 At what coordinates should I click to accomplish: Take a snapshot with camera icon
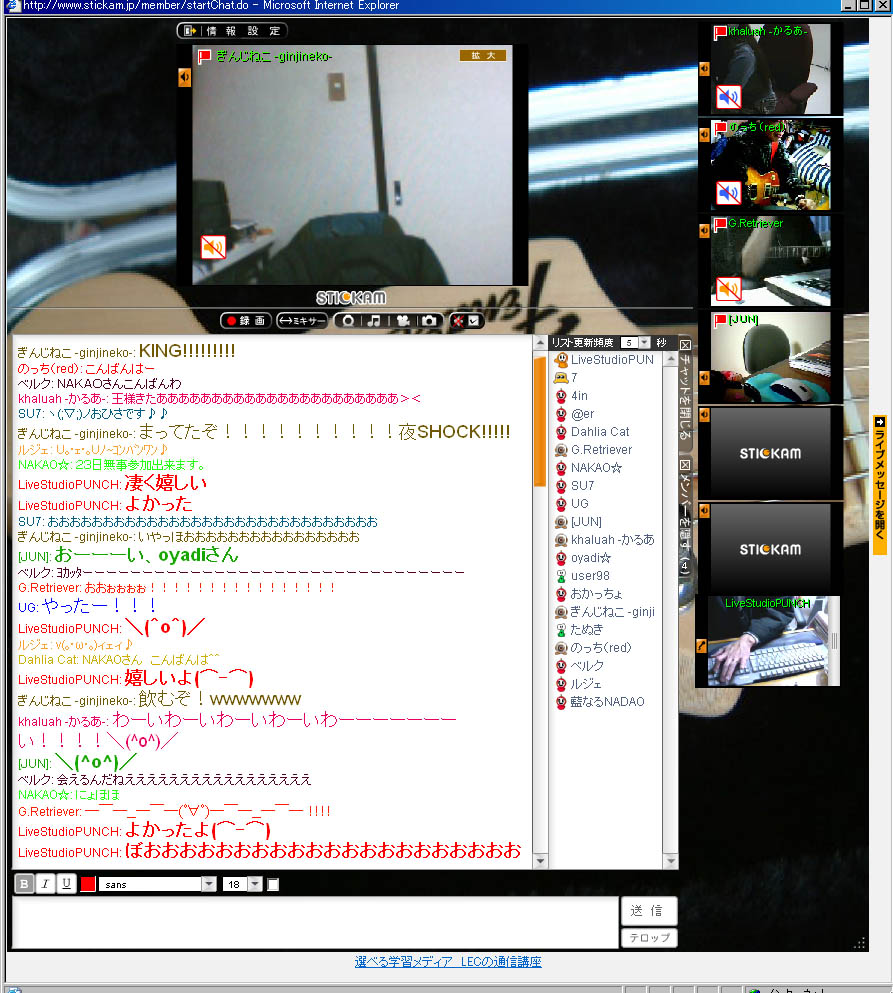(429, 321)
